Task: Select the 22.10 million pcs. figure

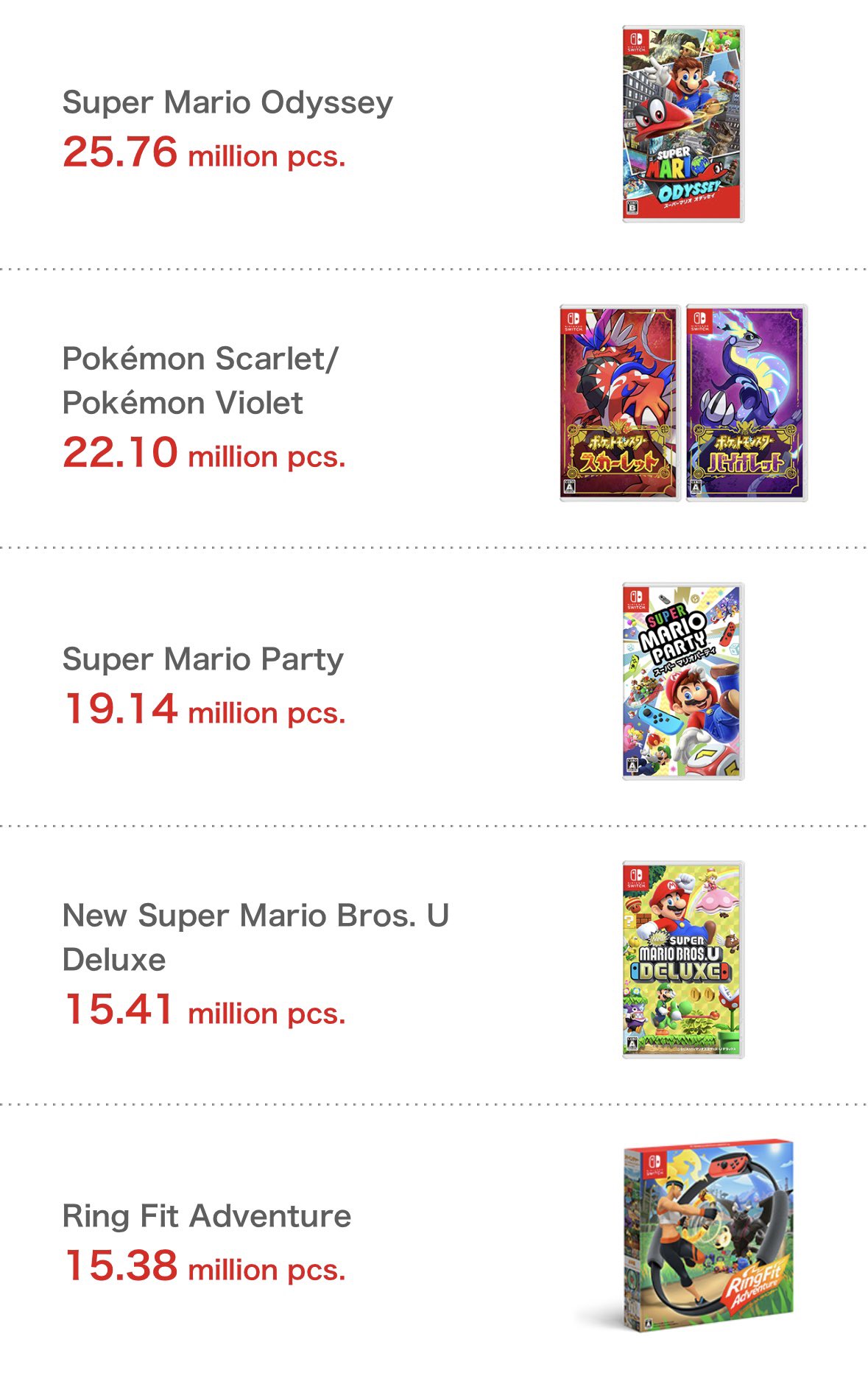Action: click(204, 454)
